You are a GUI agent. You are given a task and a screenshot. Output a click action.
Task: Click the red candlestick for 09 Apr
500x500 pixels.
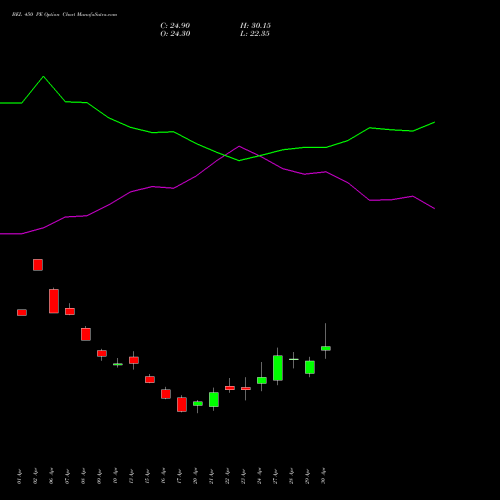102,353
